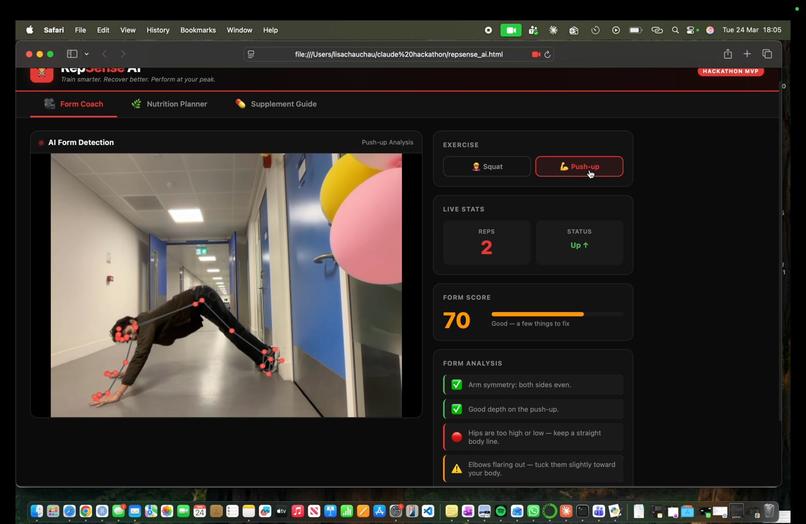The width and height of the screenshot is (806, 524).
Task: Click the date and time 'Tue 24 Mar 18:05'
Action: (x=752, y=30)
